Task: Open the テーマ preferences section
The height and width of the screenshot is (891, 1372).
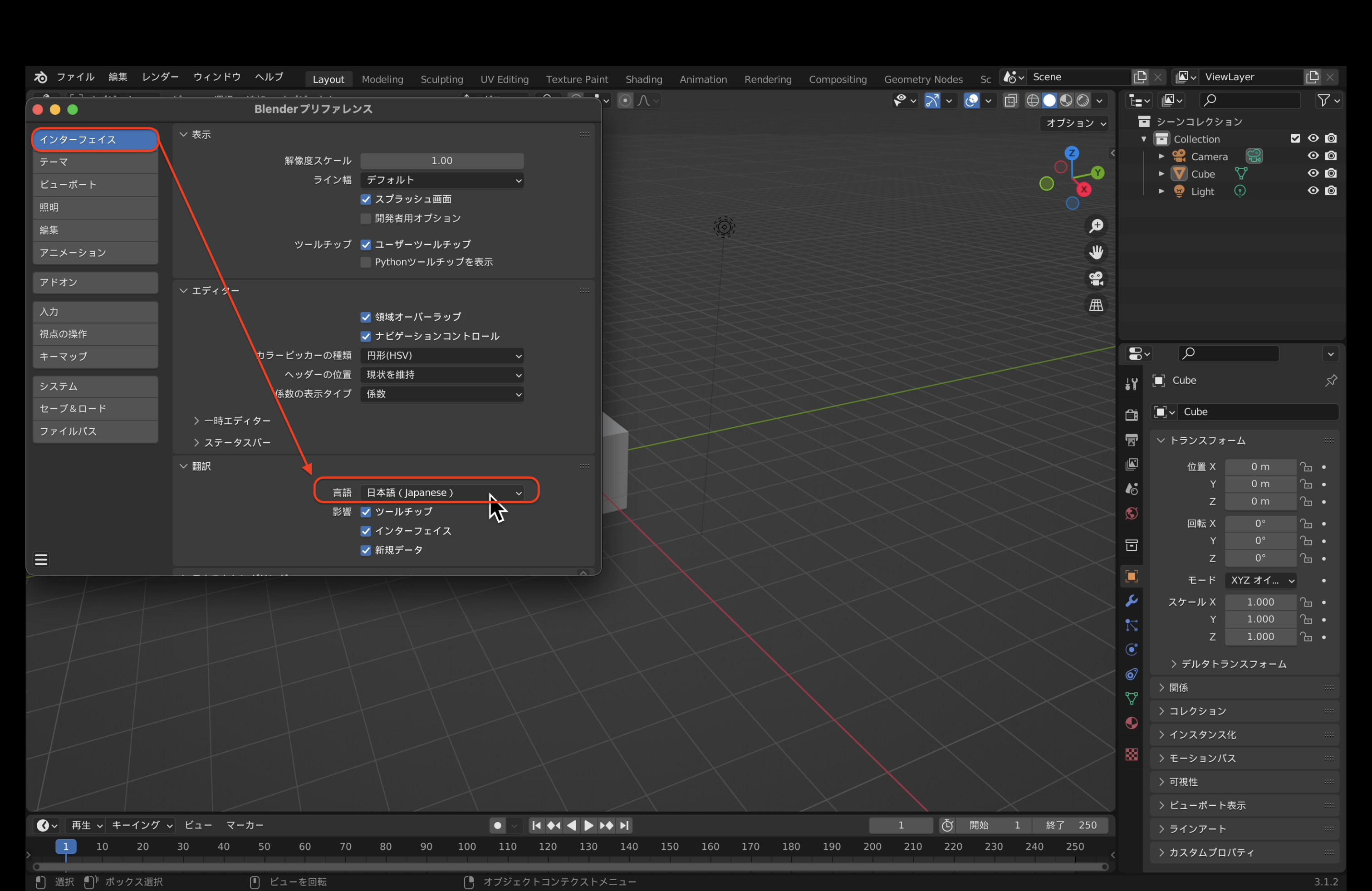Action: pyautogui.click(x=96, y=162)
